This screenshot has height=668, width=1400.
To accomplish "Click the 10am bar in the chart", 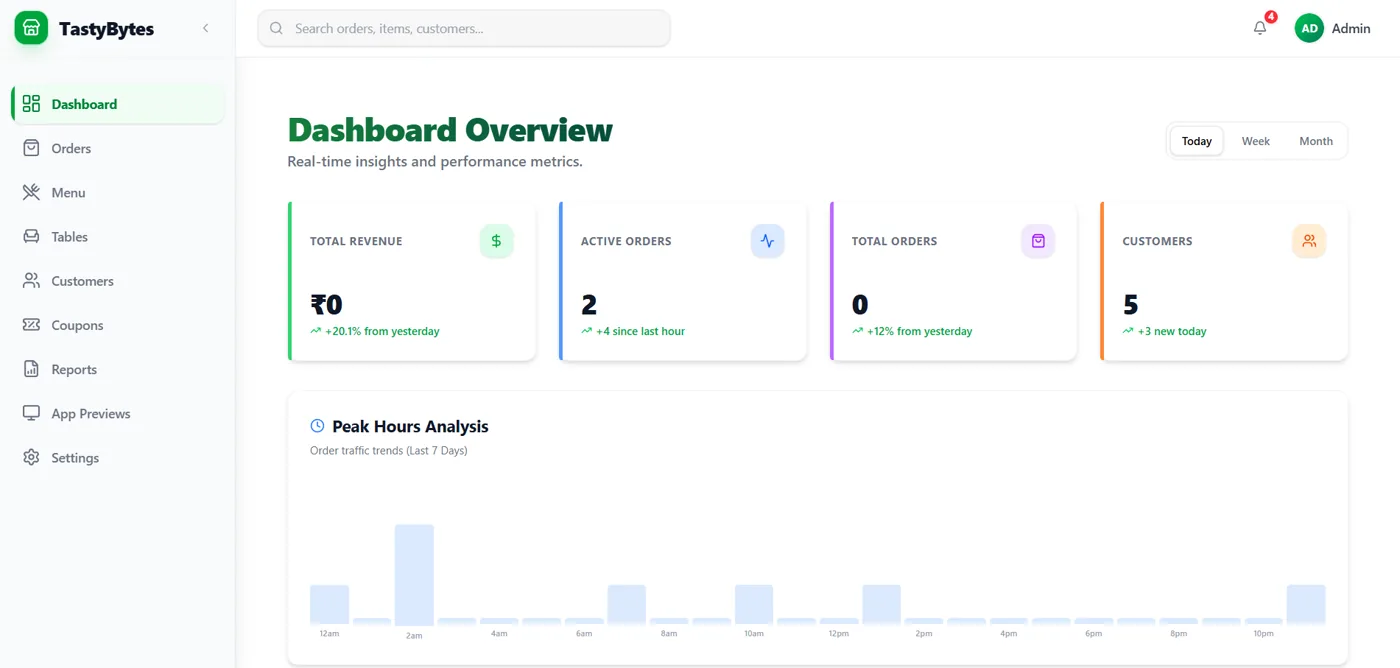I will pyautogui.click(x=754, y=605).
